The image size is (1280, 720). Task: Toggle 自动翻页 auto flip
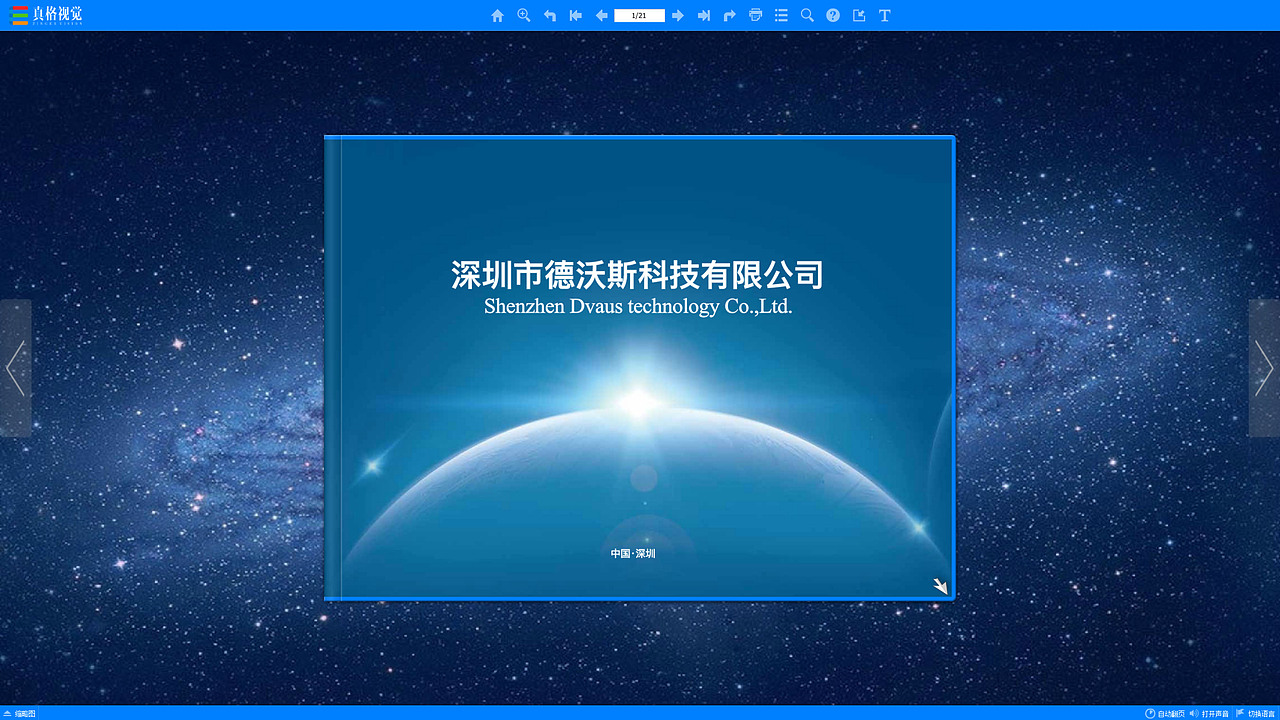pyautogui.click(x=1165, y=713)
